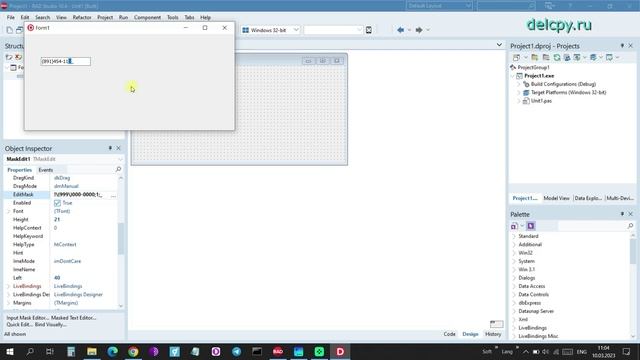640x360 pixels.
Task: Click the search icon in the Object Inspector
Action: (x=118, y=169)
